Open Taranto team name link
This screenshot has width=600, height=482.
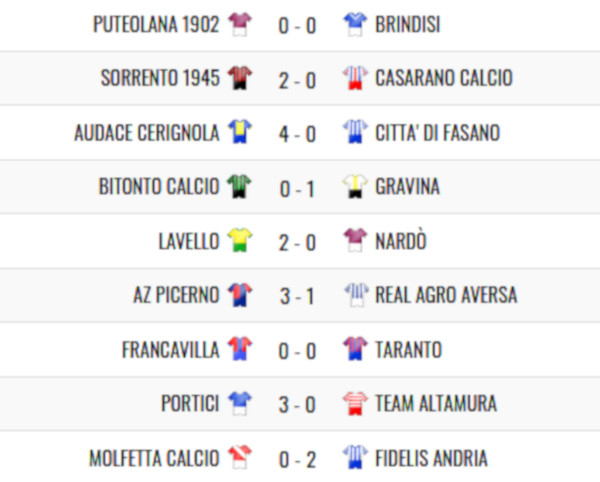(409, 350)
